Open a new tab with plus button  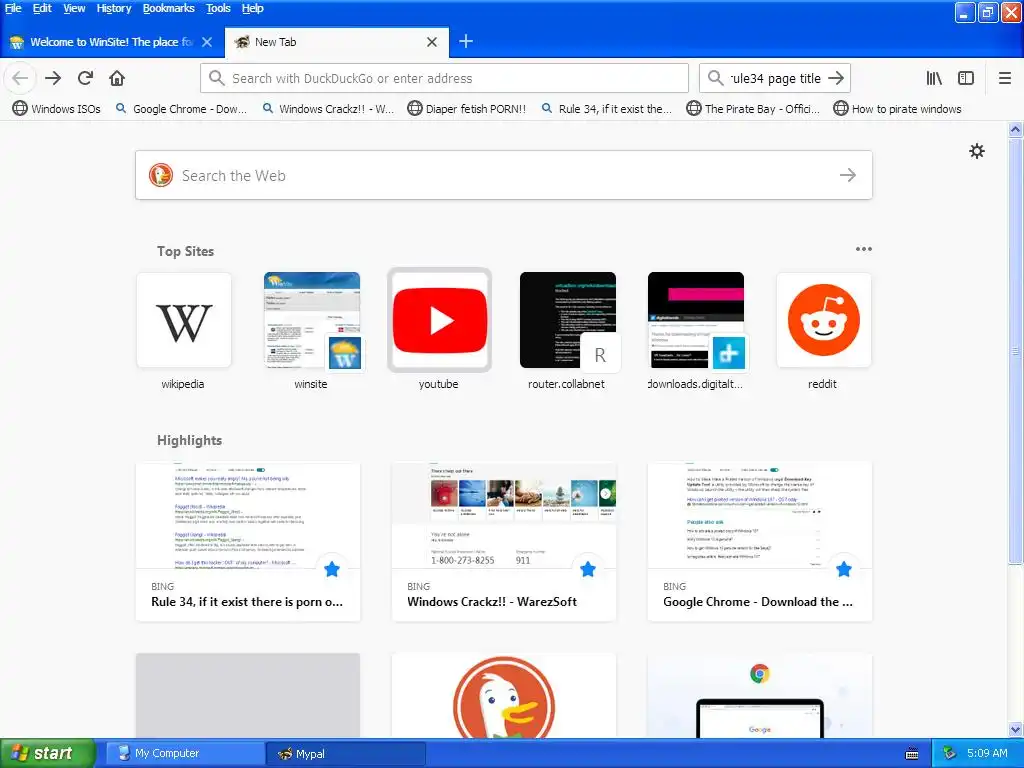pyautogui.click(x=466, y=42)
